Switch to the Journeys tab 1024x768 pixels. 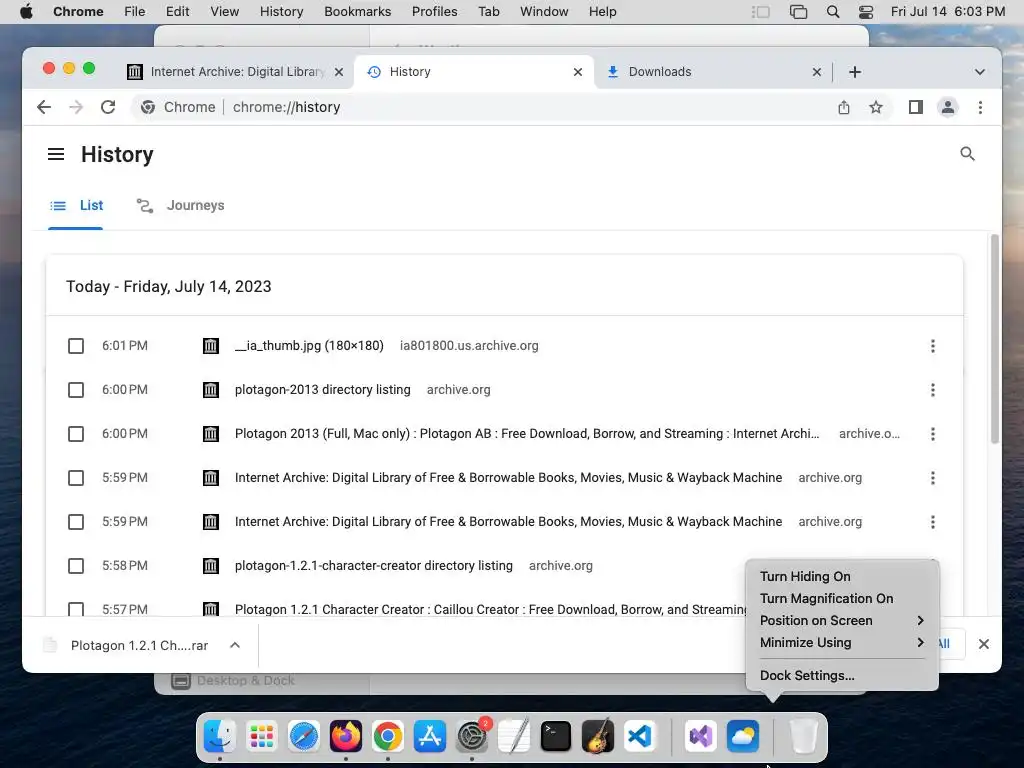click(x=180, y=206)
